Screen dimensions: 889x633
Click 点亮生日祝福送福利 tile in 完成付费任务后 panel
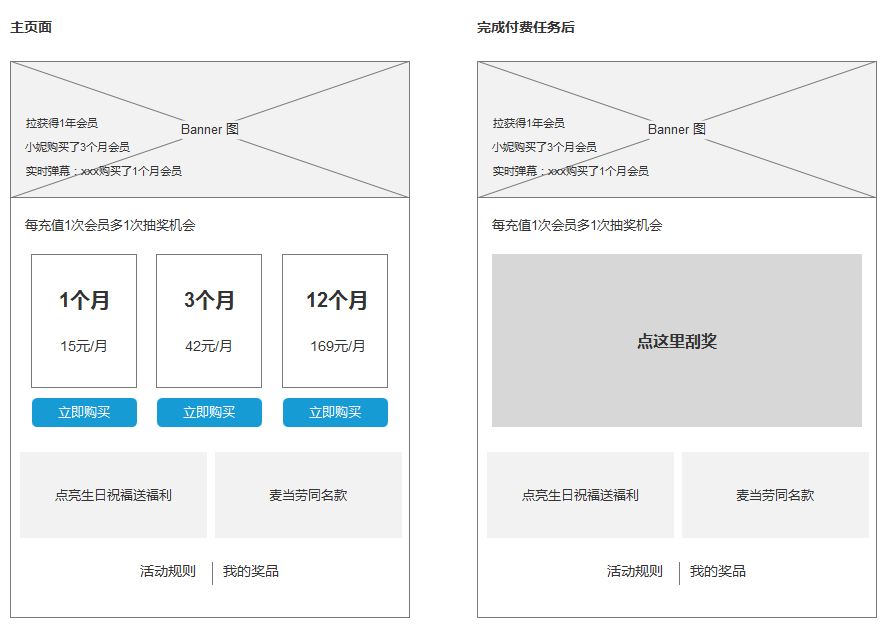580,495
